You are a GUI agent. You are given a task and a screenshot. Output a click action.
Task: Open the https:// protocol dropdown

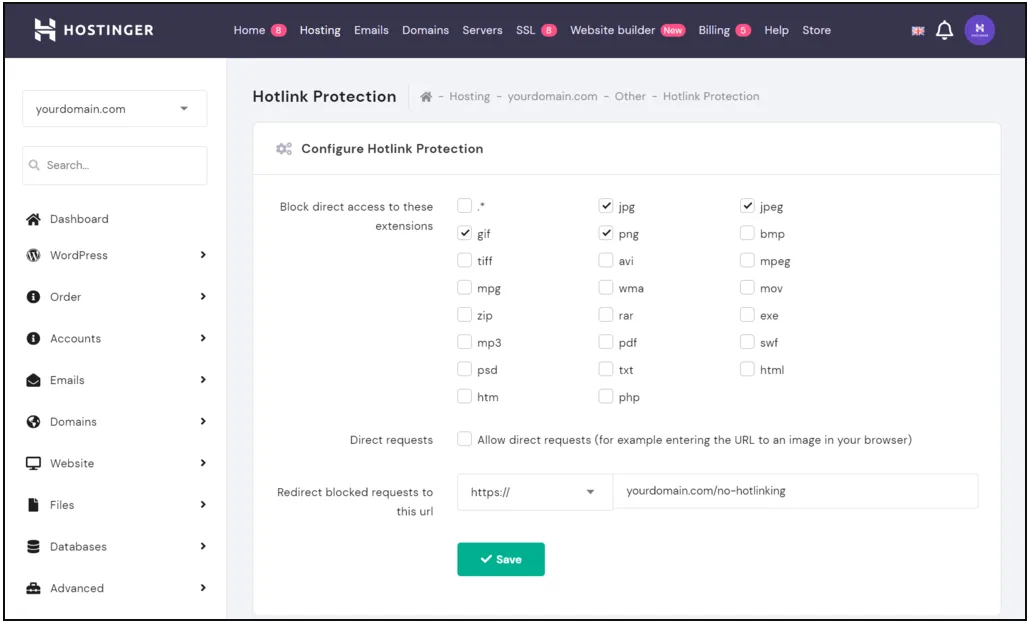pos(535,492)
